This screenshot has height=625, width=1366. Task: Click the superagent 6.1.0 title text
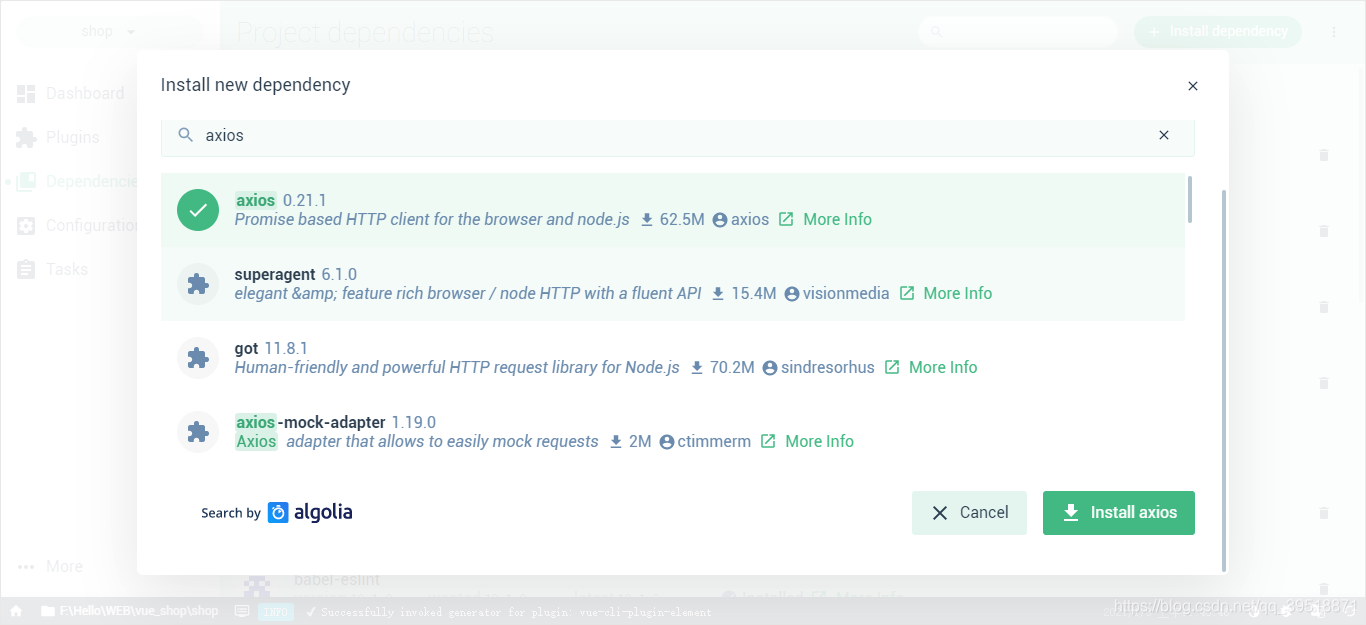coord(295,274)
